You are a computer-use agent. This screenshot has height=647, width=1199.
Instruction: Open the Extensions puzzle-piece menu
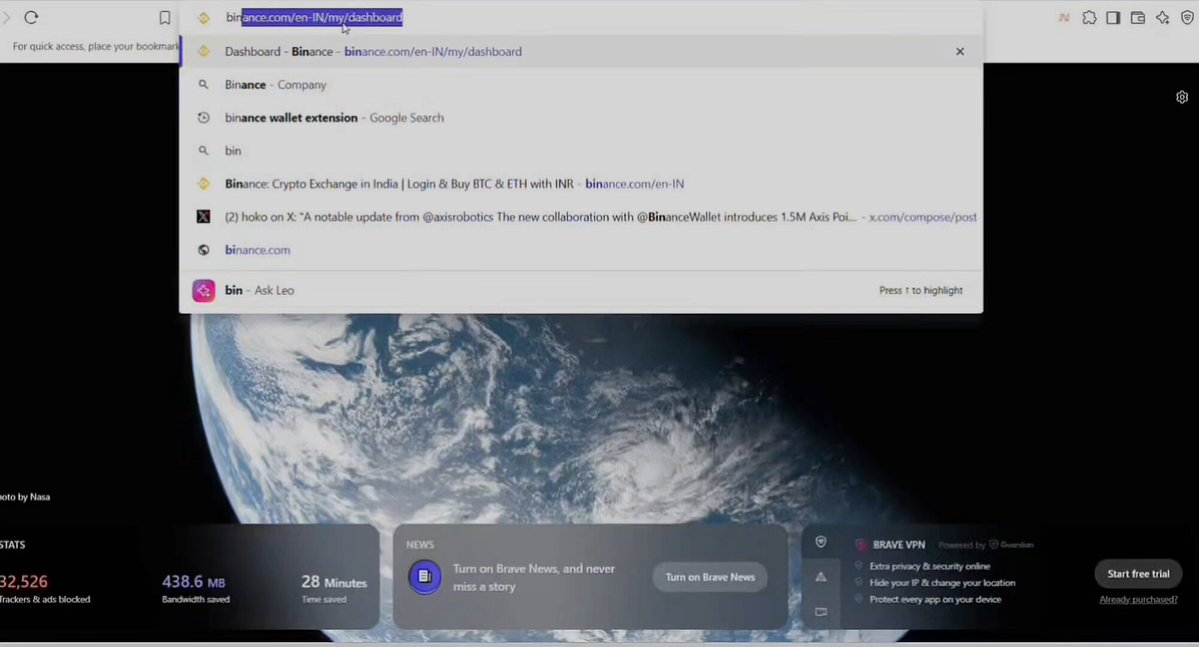[1089, 18]
